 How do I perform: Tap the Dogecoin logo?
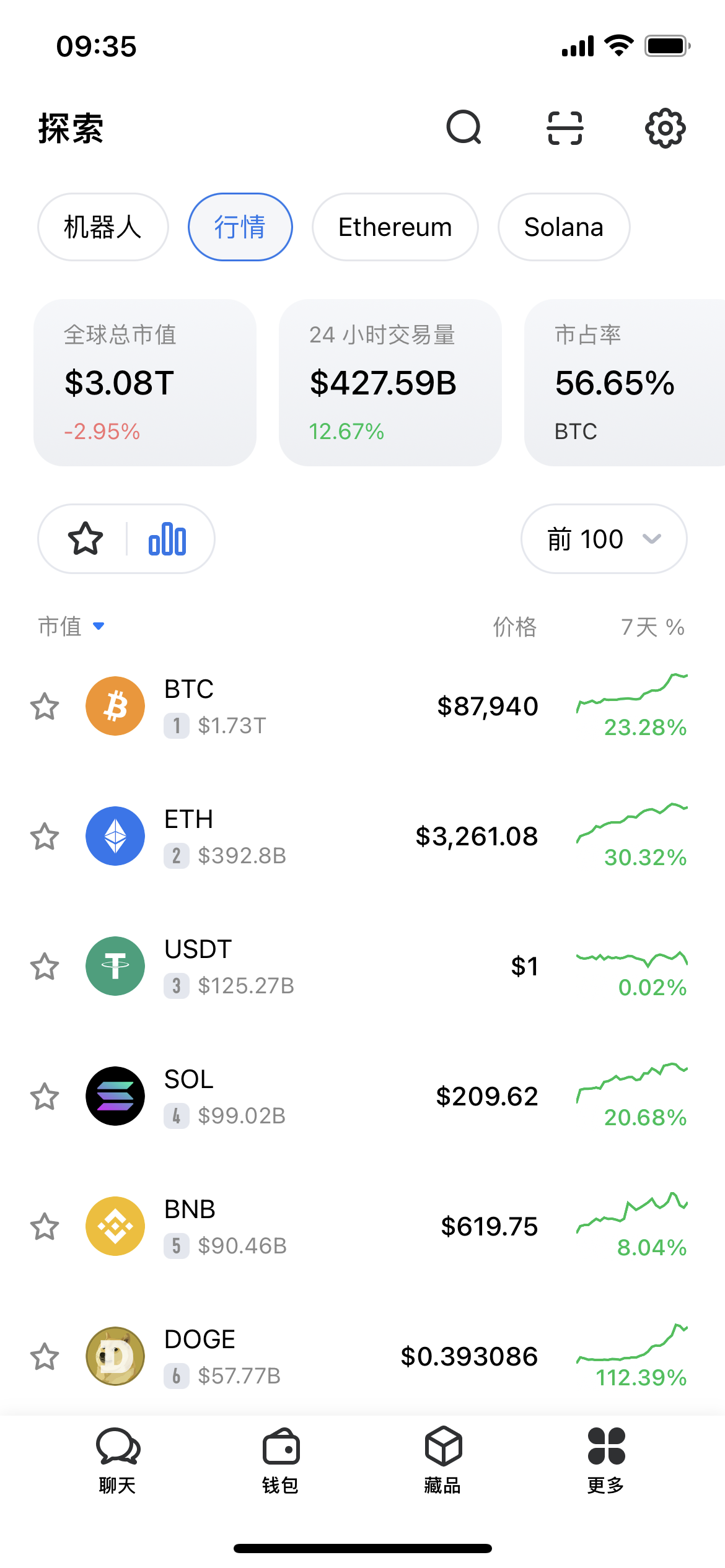(115, 1356)
